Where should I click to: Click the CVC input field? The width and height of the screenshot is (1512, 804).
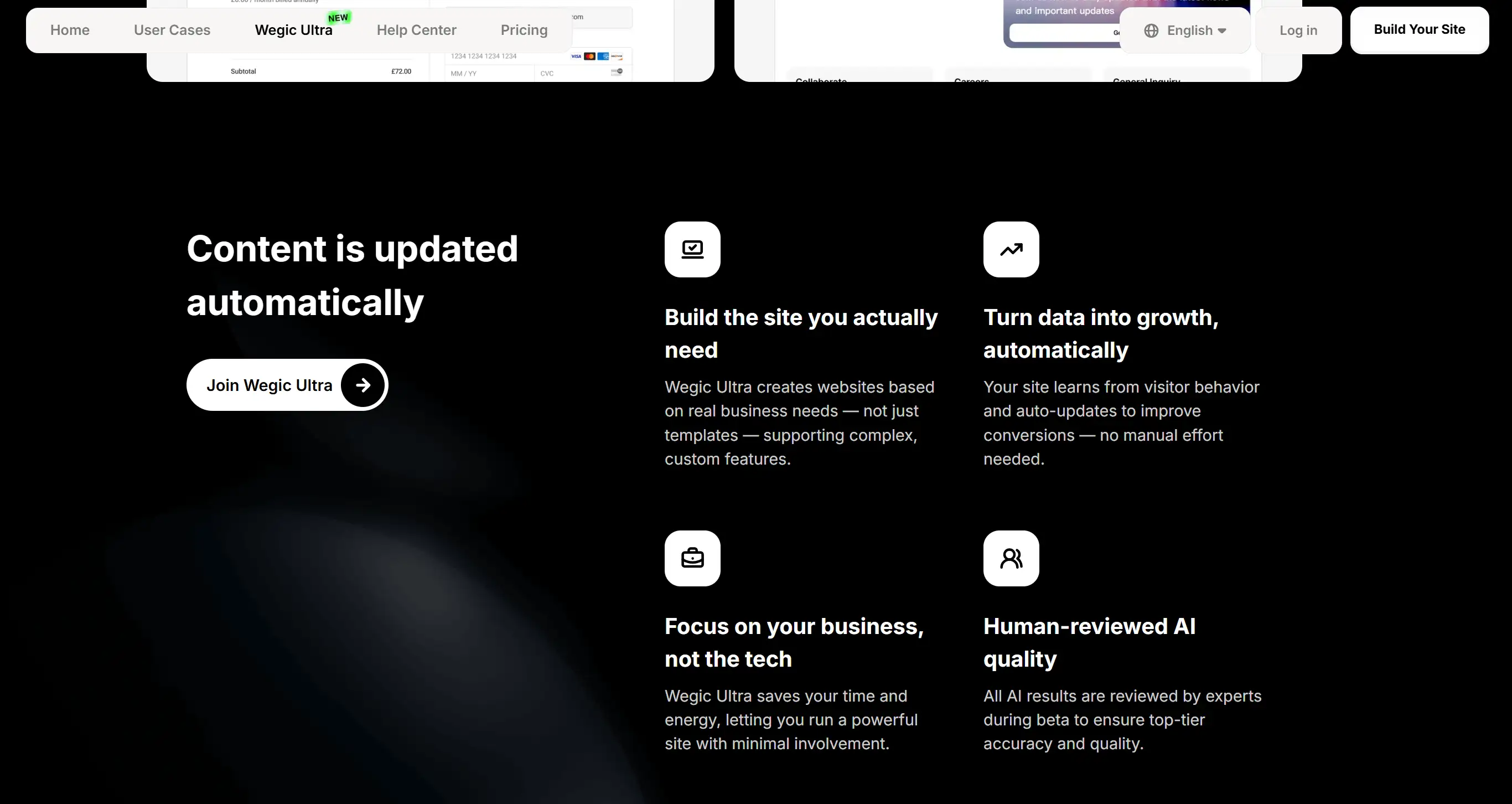(x=583, y=74)
